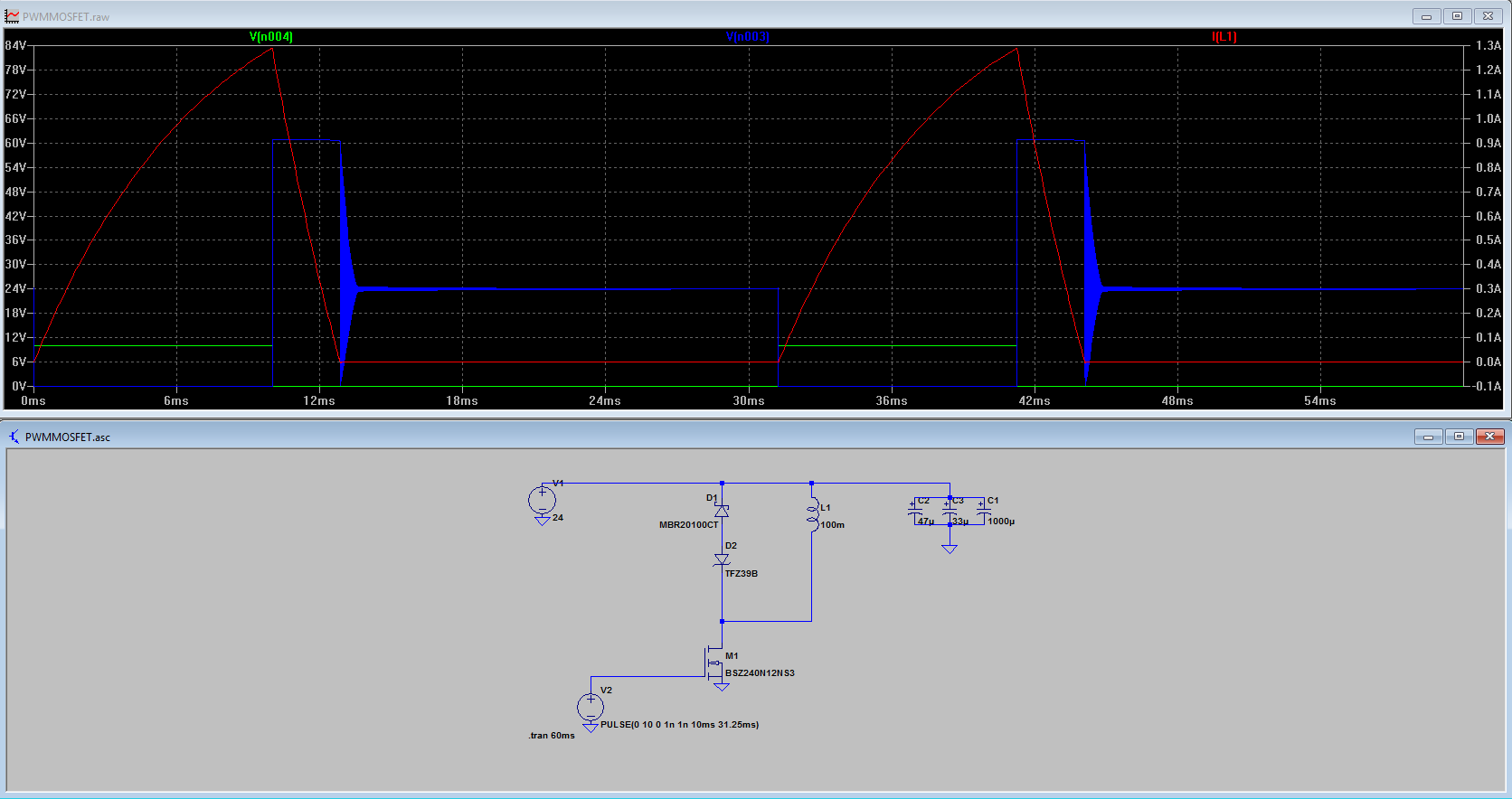1512x799 pixels.
Task: Select the V(n003) blue trace label
Action: tap(748, 37)
